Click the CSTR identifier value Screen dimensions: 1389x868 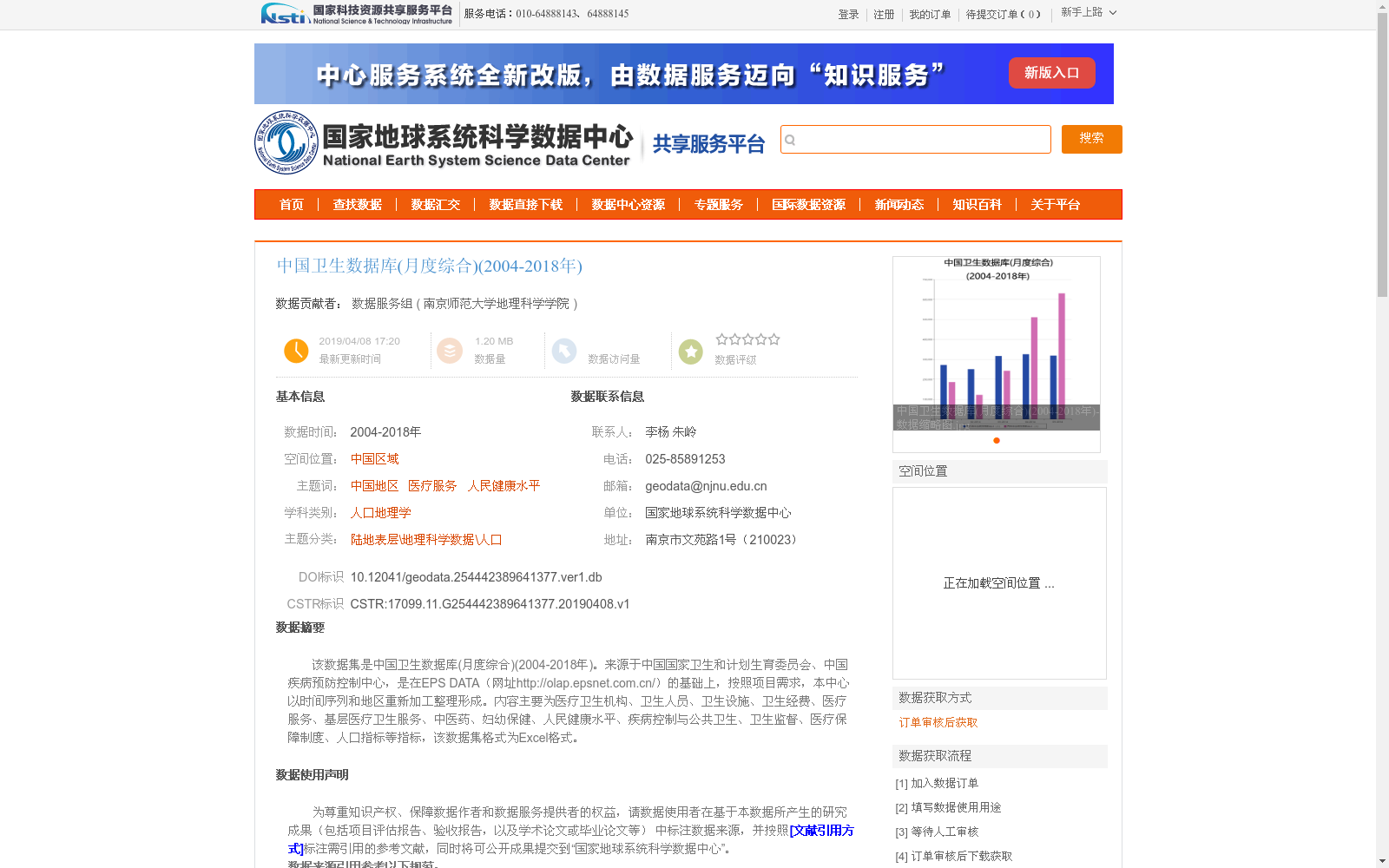pyautogui.click(x=490, y=604)
